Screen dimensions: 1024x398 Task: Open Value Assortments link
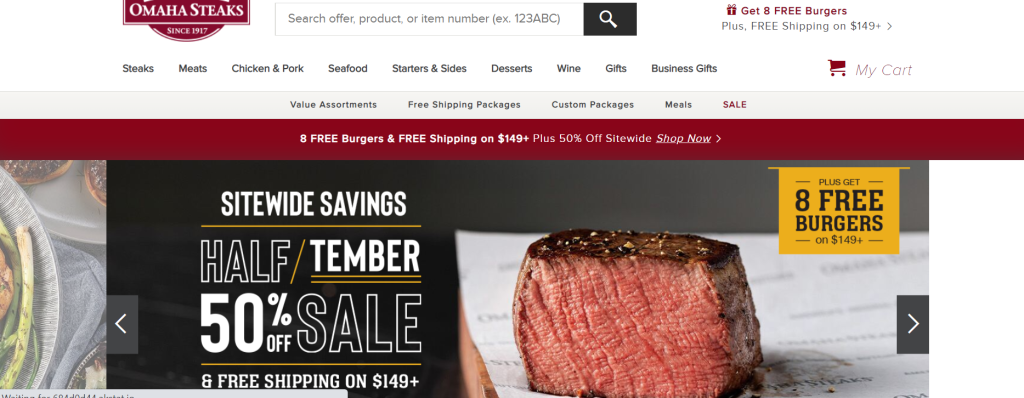(x=333, y=105)
